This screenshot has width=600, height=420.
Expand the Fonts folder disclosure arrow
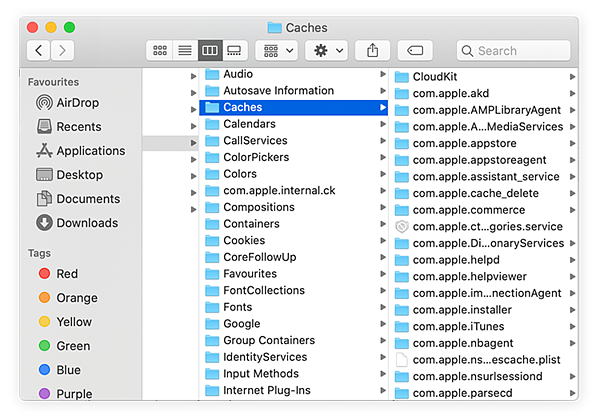click(383, 307)
